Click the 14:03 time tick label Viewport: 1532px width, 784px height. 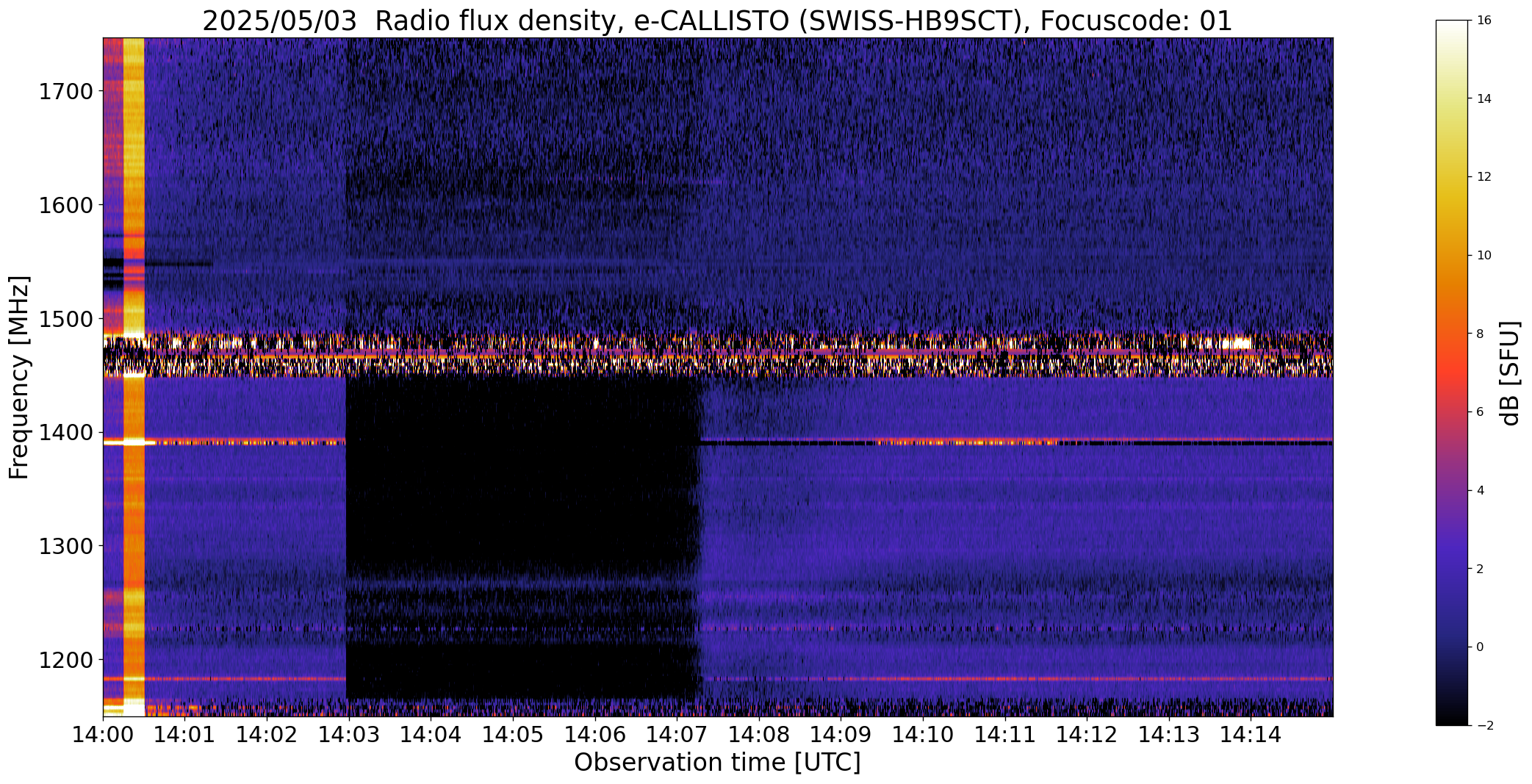(x=349, y=734)
